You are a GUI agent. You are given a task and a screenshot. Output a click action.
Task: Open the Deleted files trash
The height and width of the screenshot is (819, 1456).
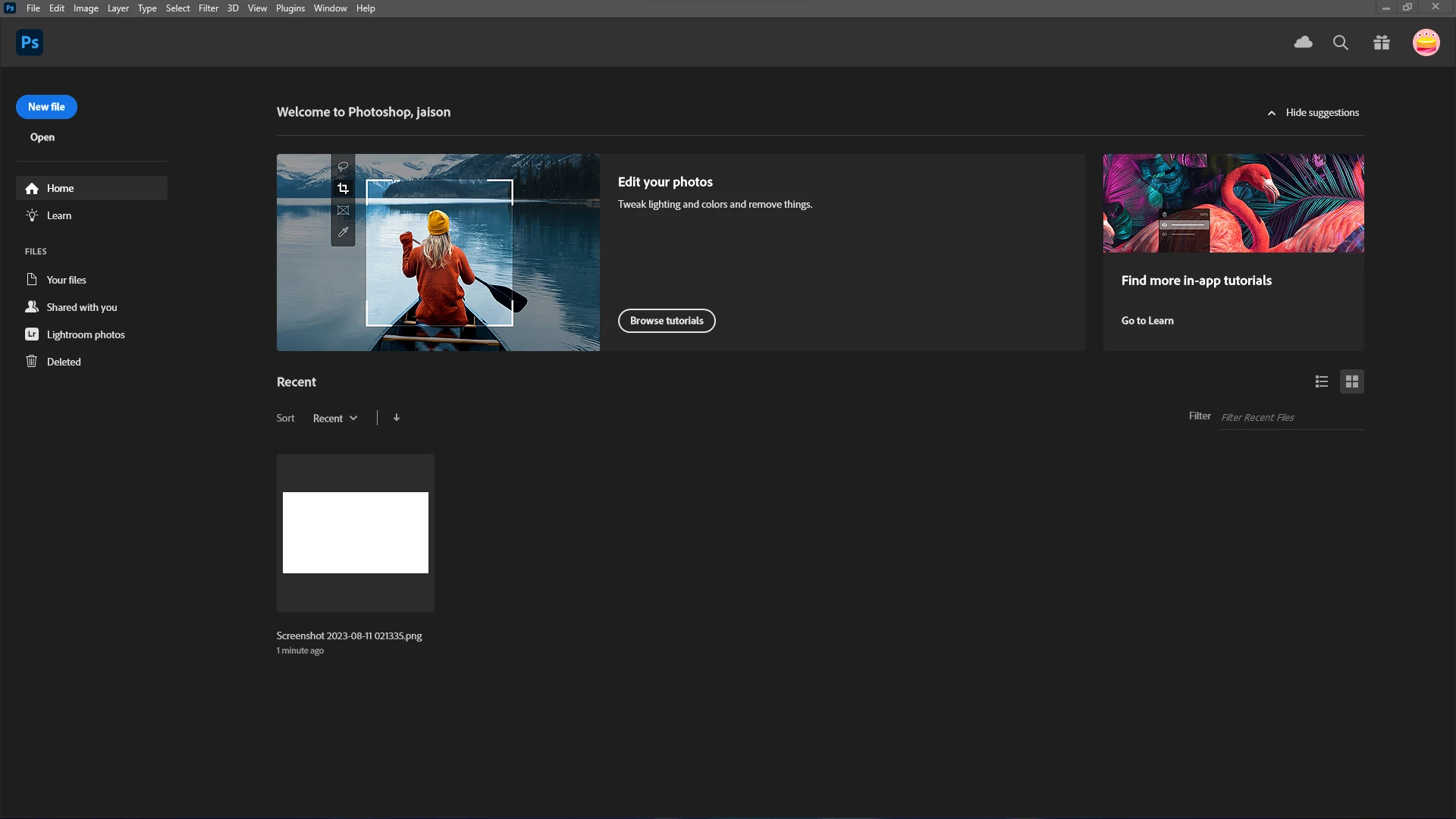tap(64, 362)
